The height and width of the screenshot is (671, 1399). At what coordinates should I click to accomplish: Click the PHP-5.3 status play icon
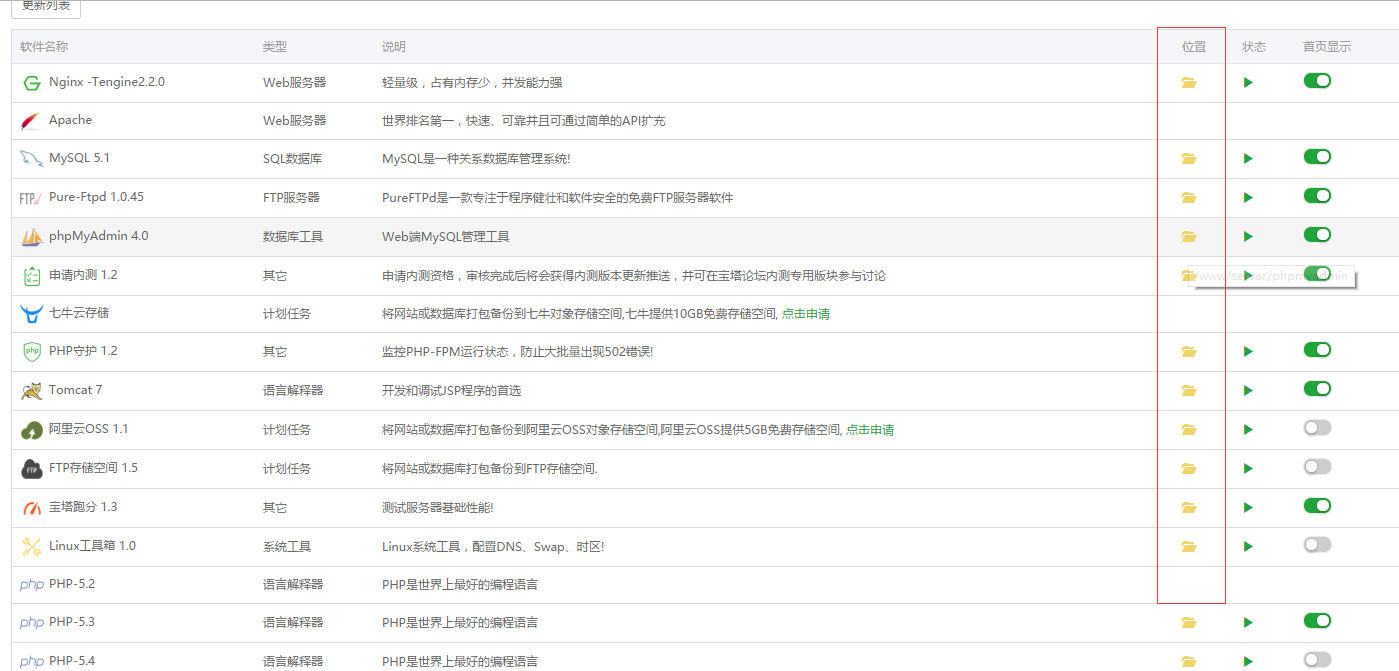click(1248, 622)
